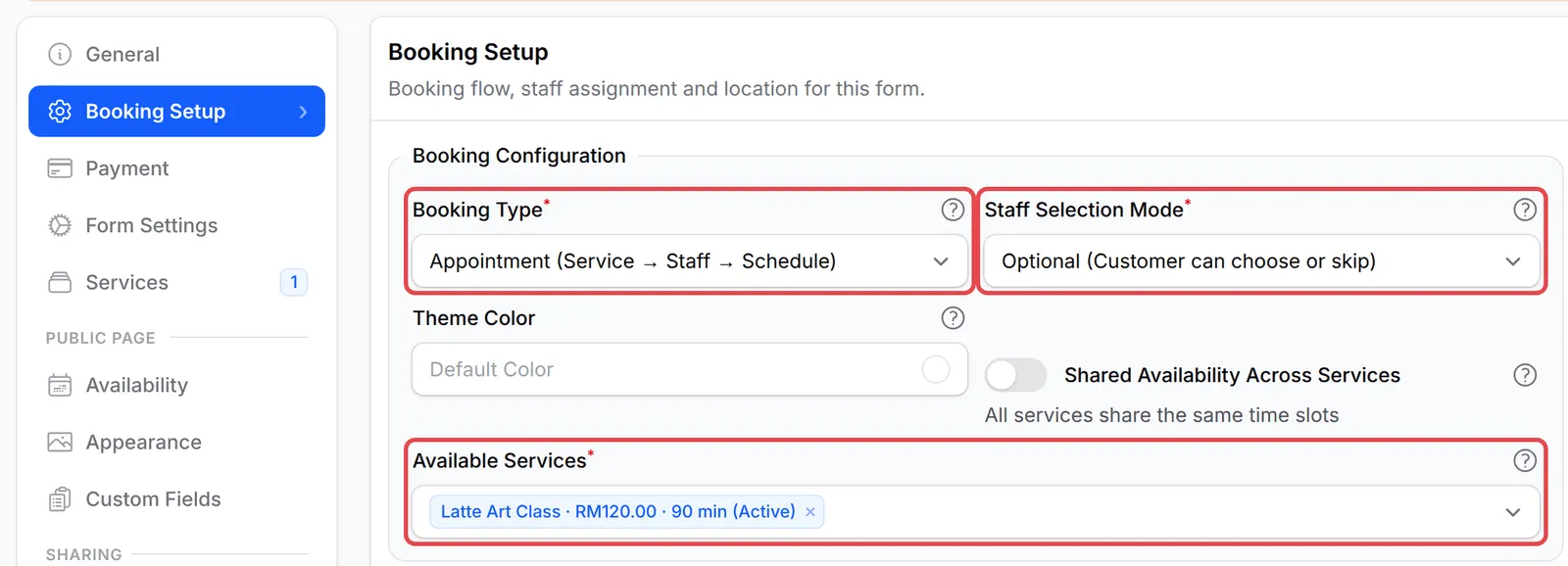Click 'All services share the same time slots' text
The width and height of the screenshot is (1568, 566).
coord(1161,415)
